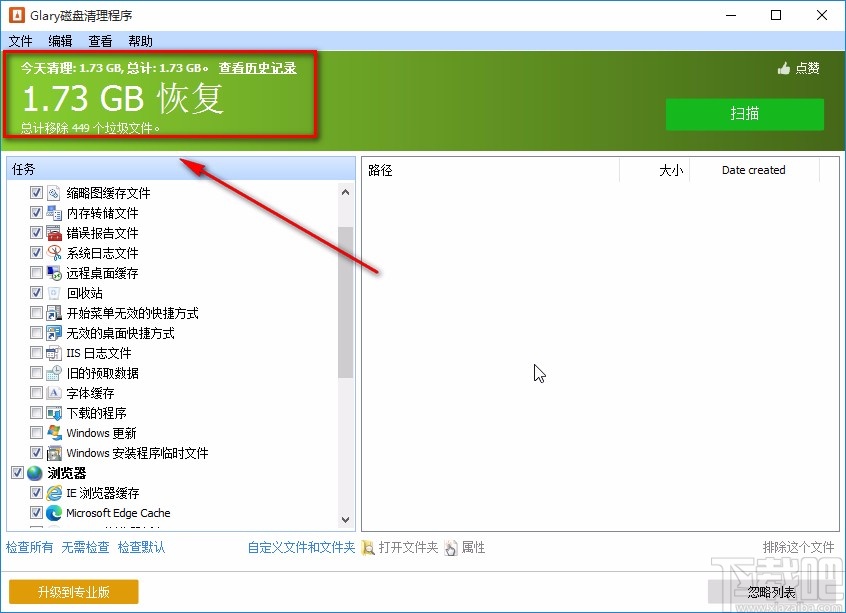Uncheck the 内存转储文件 checkbox
Screen dimensions: 846x613
[36, 213]
